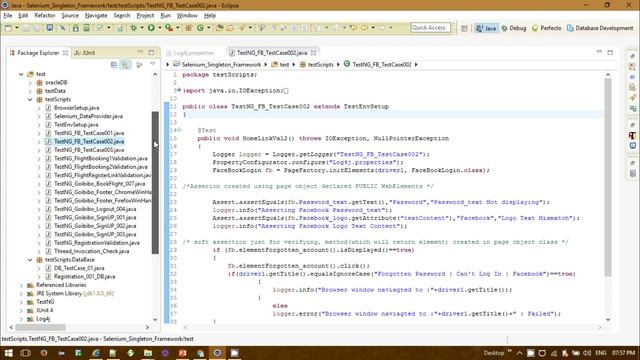Open the Navigate menu

click(96, 16)
